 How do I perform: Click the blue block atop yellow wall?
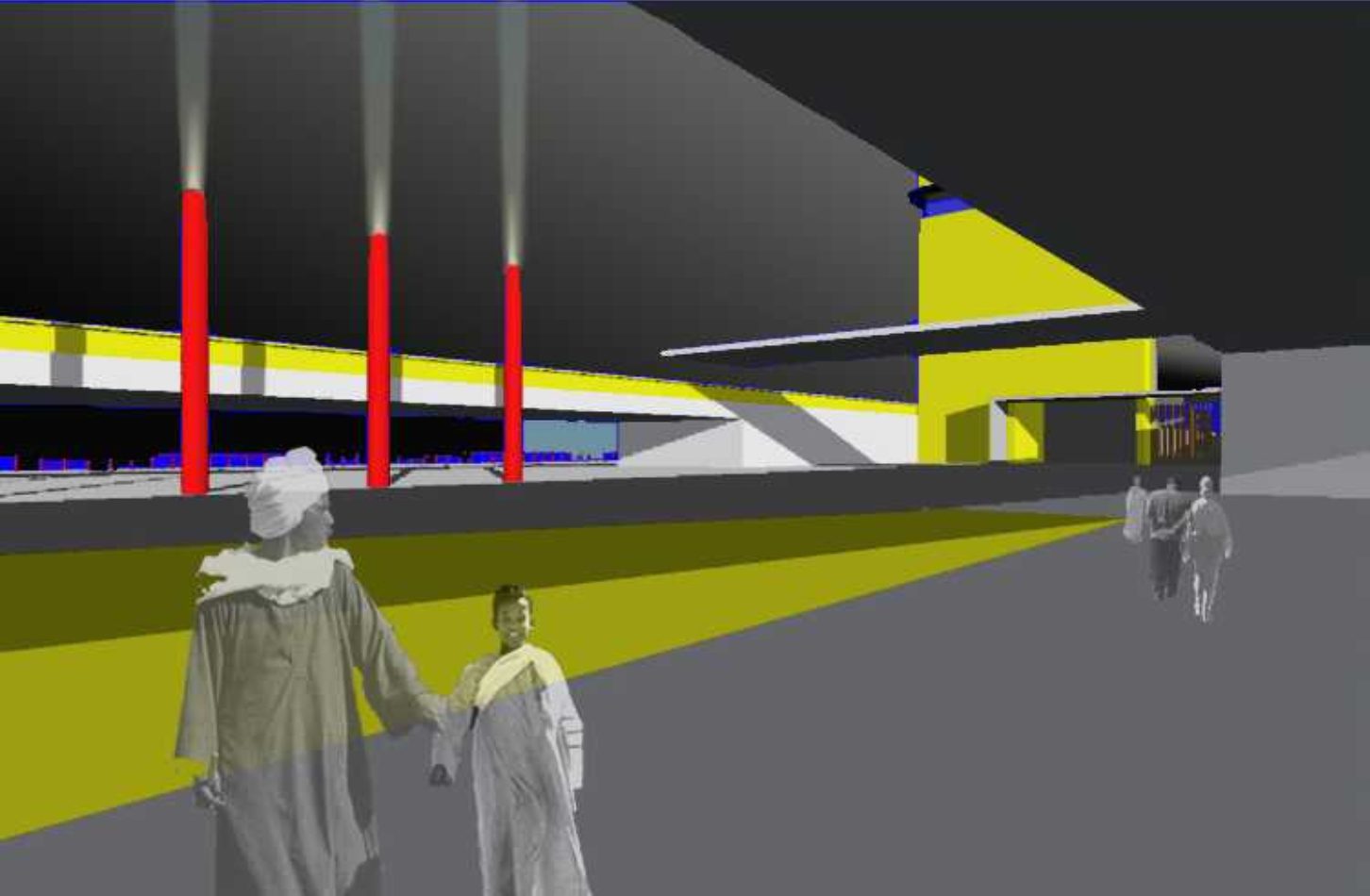pyautogui.click(x=944, y=202)
